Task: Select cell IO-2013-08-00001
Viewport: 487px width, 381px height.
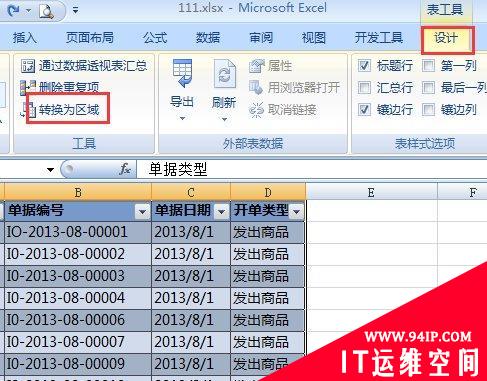Action: click(x=78, y=232)
